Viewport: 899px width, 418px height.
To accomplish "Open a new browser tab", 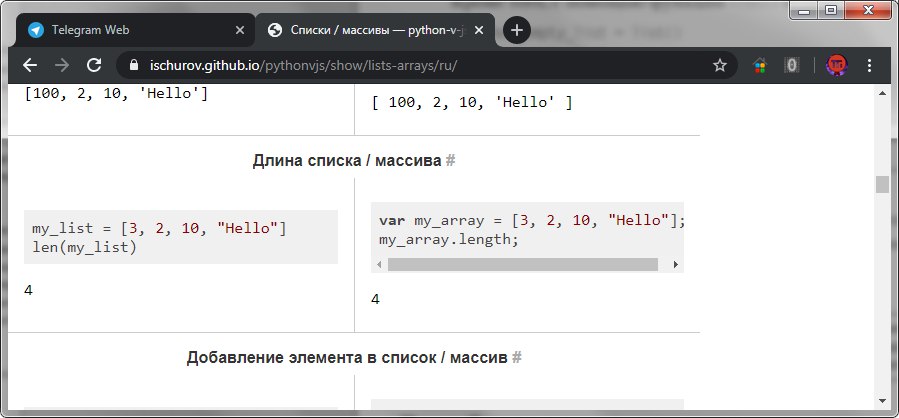I will click(x=517, y=30).
